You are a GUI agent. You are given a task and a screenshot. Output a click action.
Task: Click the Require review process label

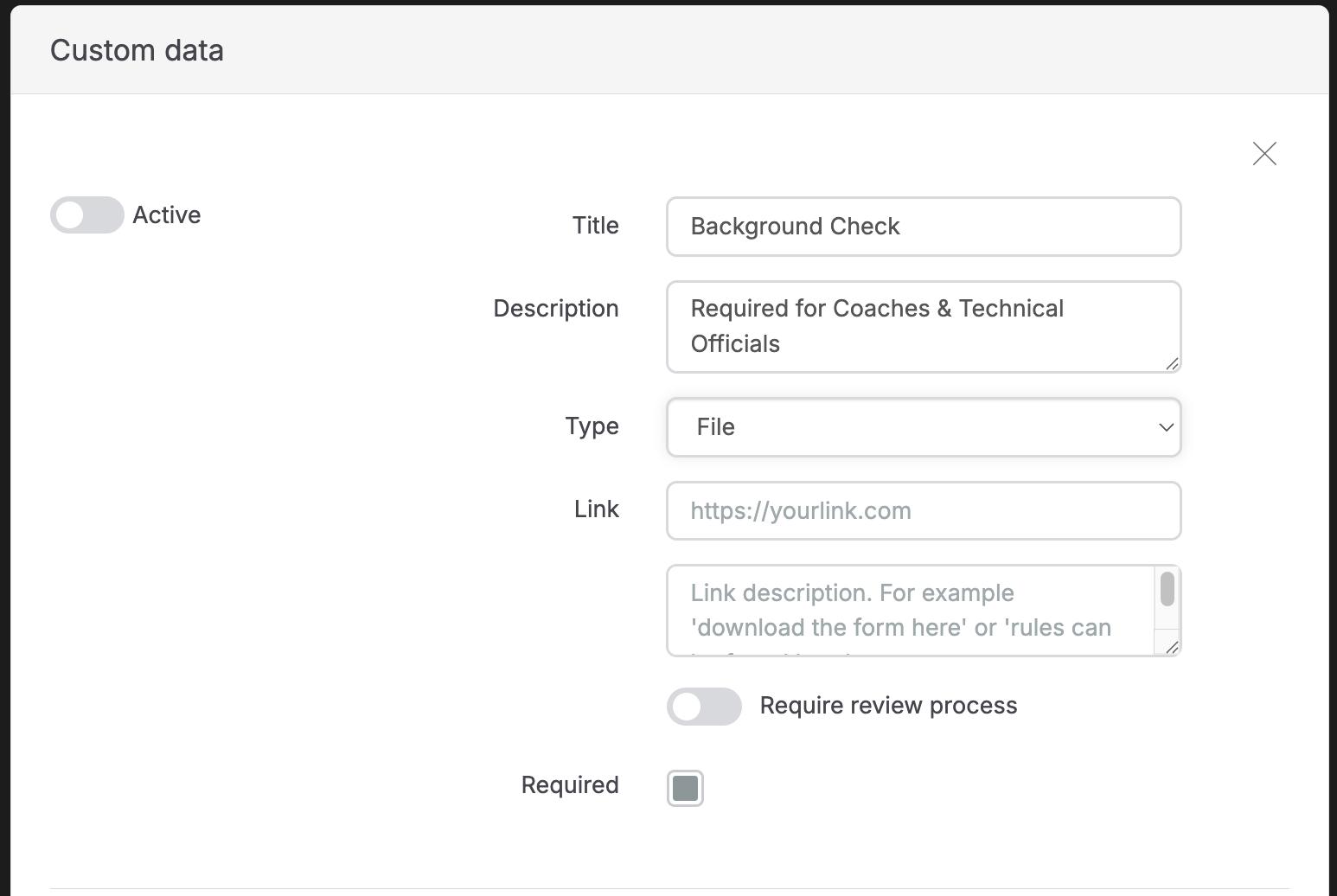point(888,706)
